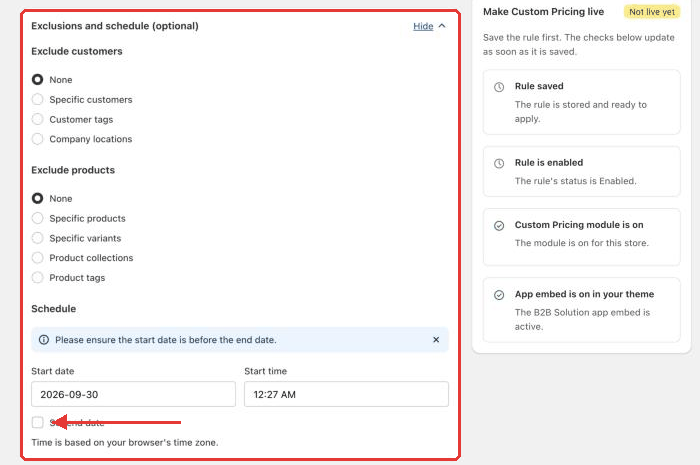Select Specific variants exclusion option

[x=38, y=238]
